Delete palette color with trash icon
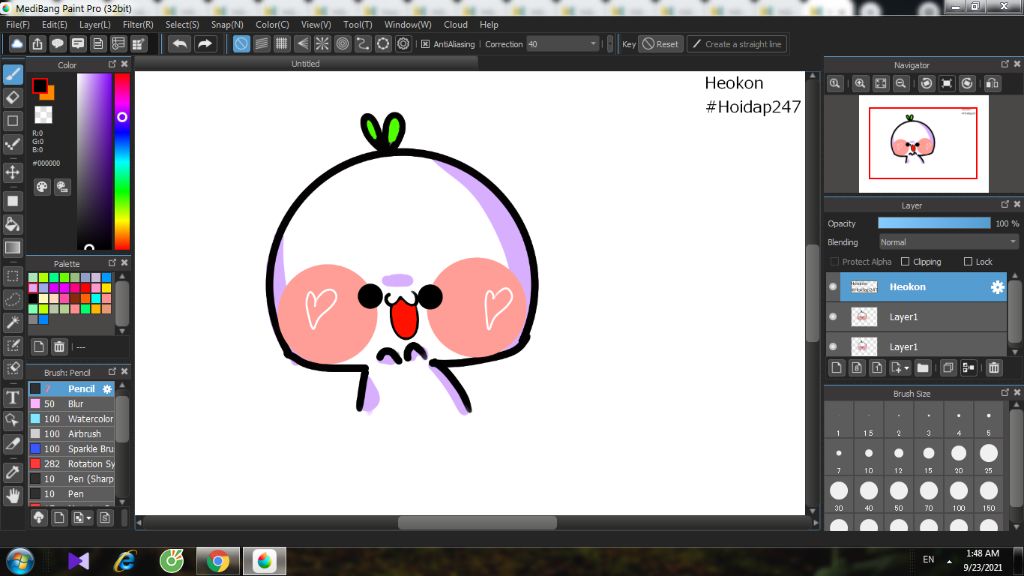This screenshot has width=1024, height=576. pyautogui.click(x=59, y=347)
